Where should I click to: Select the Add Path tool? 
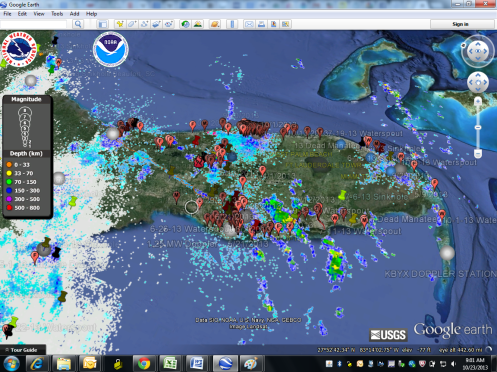point(144,24)
